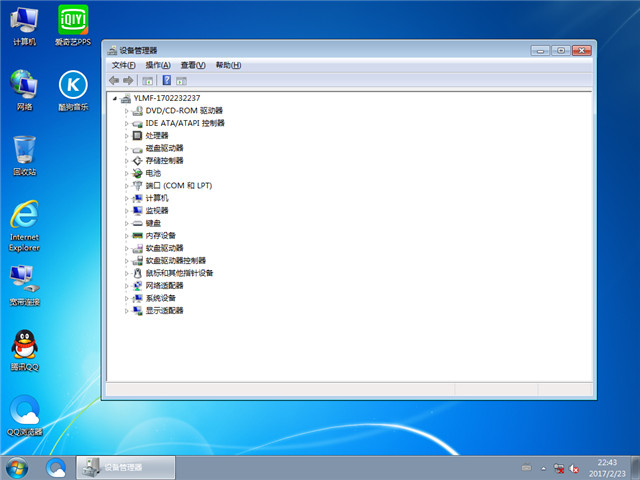Maximize the 设备管理器 window
640x480 pixels.
(x=561, y=51)
